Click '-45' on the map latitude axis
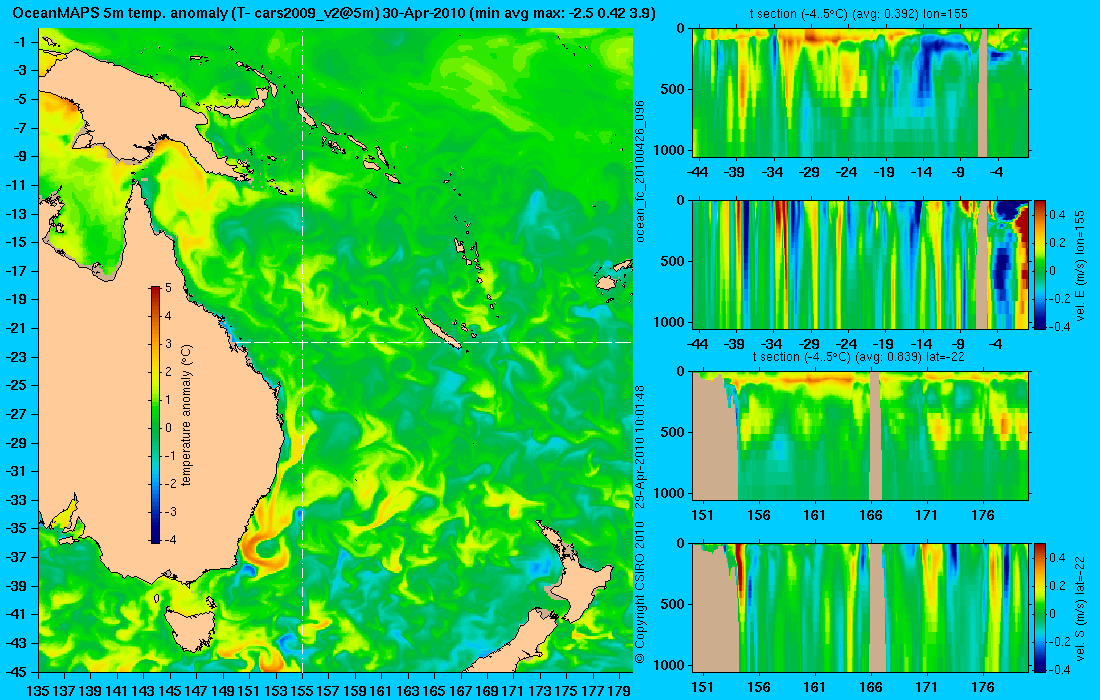This screenshot has width=1100, height=700. coord(16,671)
